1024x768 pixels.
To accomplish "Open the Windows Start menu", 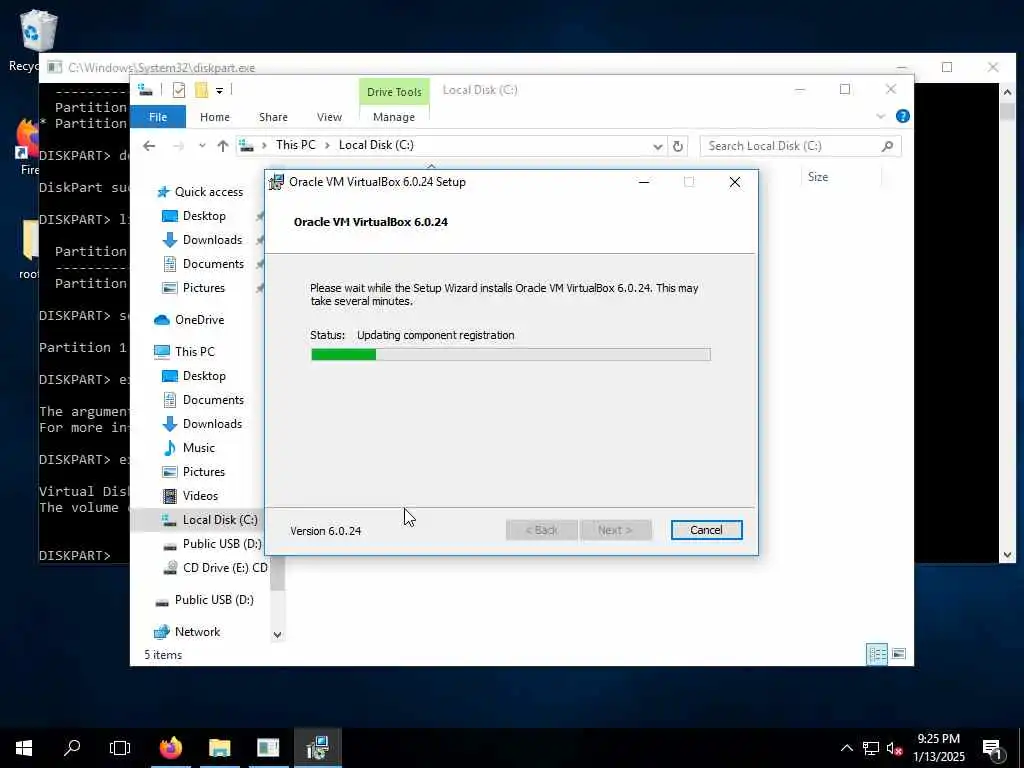I will tap(24, 748).
